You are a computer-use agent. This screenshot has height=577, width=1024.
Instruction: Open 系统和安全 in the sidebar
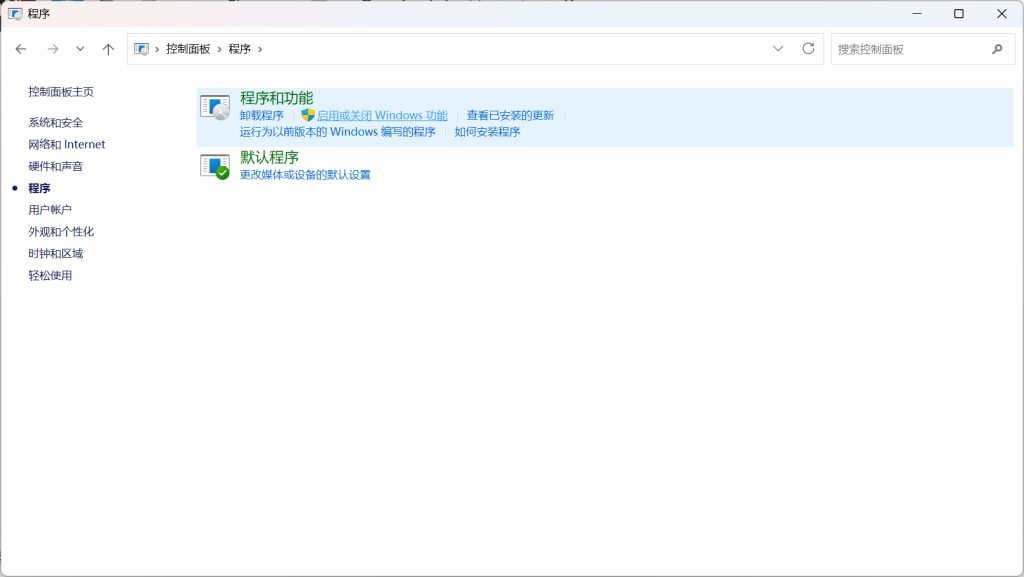56,123
